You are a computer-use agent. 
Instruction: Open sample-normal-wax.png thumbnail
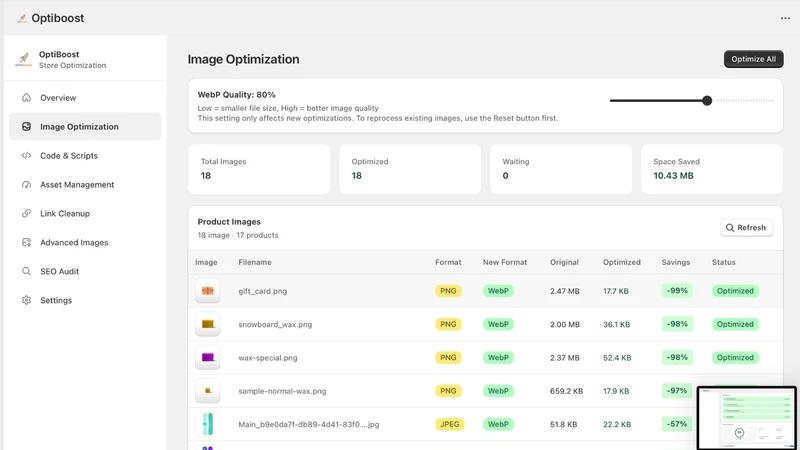coord(208,391)
